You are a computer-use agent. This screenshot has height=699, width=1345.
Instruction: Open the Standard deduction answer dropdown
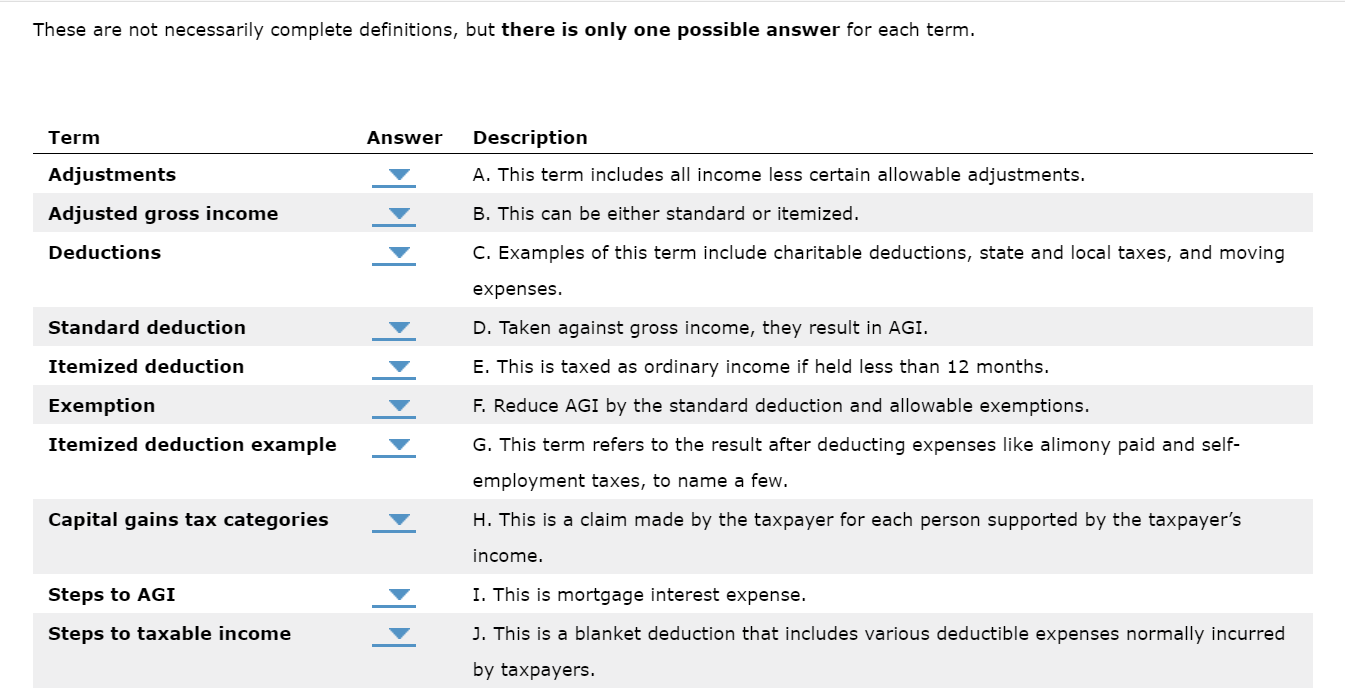pyautogui.click(x=396, y=327)
